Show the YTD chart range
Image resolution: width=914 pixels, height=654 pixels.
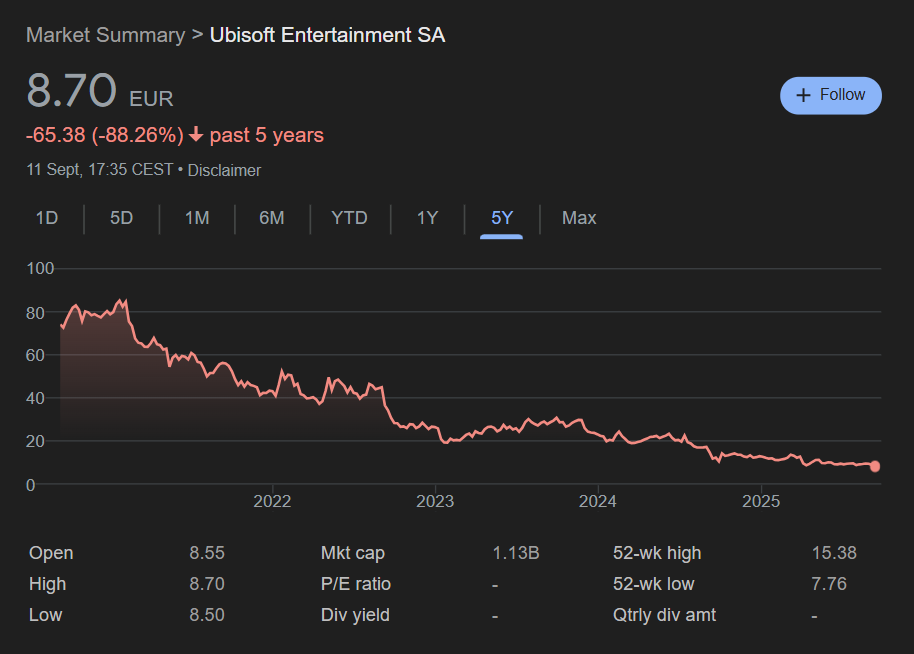[x=349, y=218]
